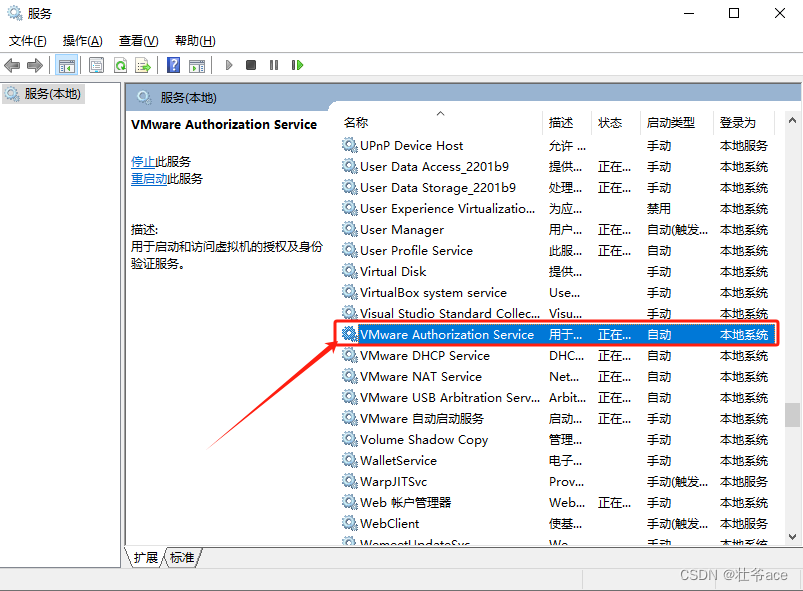Click the 自动(触发...) startup type of User Manager

[678, 229]
